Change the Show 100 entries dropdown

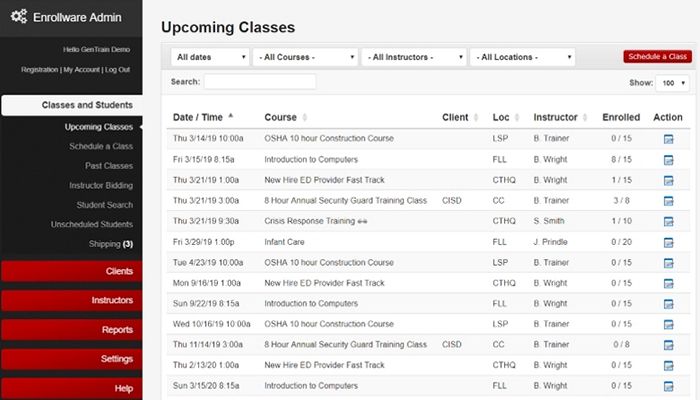tap(671, 83)
